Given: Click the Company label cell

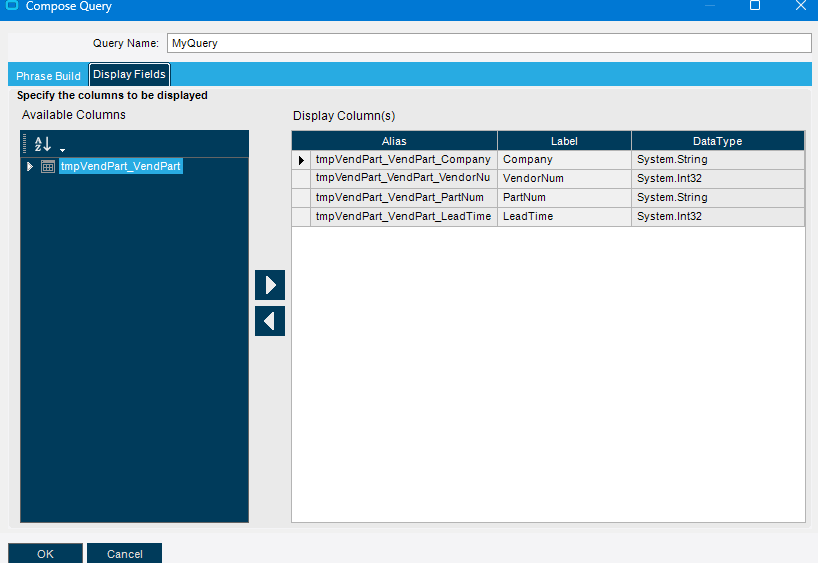Looking at the screenshot, I should click(x=564, y=160).
